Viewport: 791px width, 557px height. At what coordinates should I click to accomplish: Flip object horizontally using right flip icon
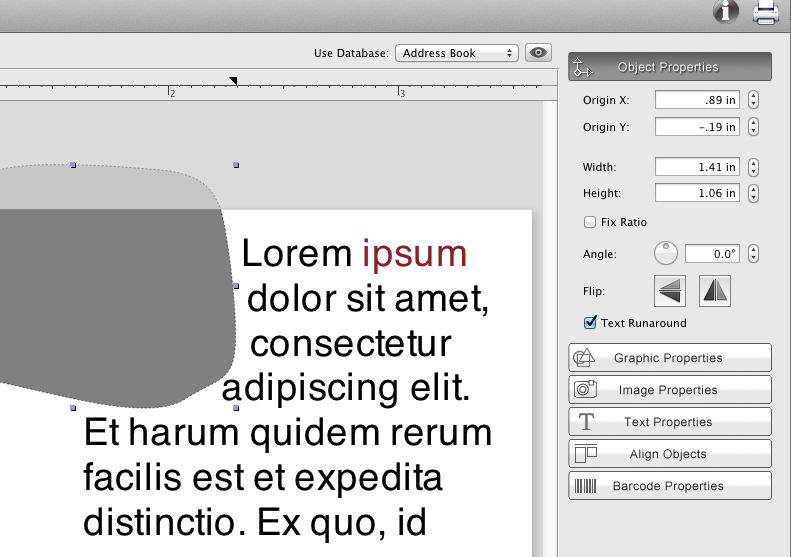tap(715, 291)
